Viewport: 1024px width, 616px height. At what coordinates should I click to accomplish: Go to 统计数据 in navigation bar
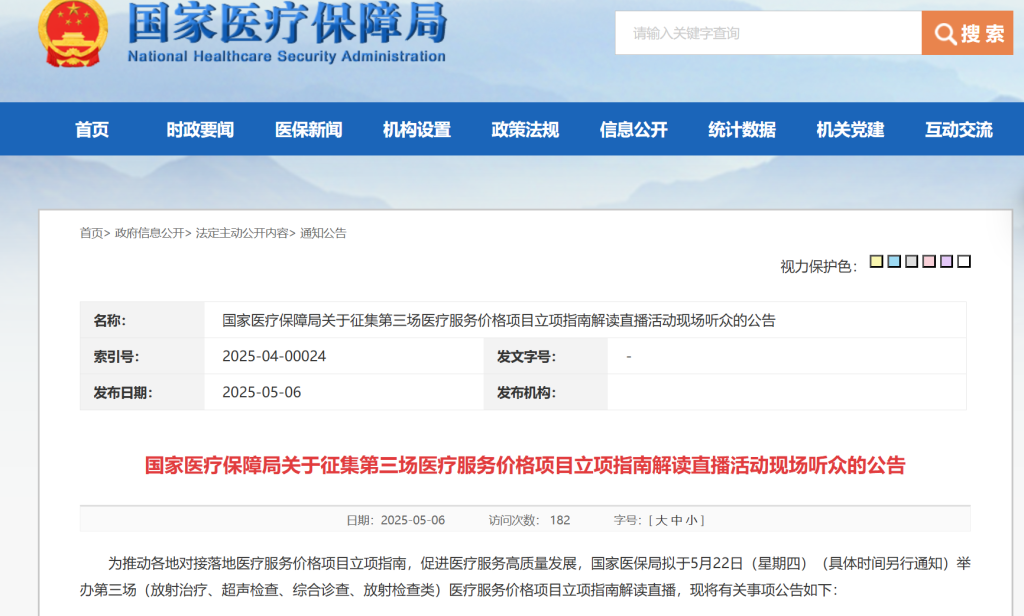[742, 129]
